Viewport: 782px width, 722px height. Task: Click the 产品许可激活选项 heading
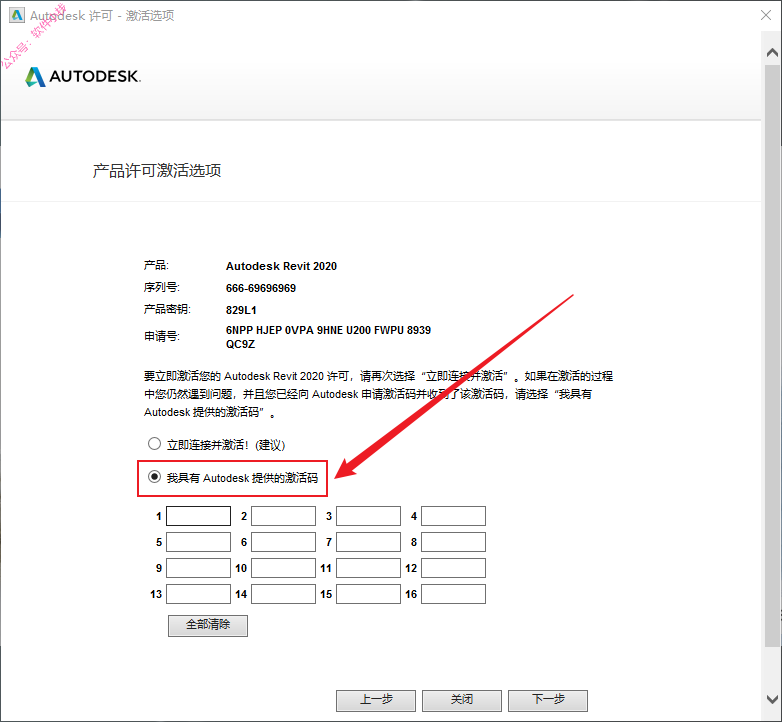(x=157, y=171)
